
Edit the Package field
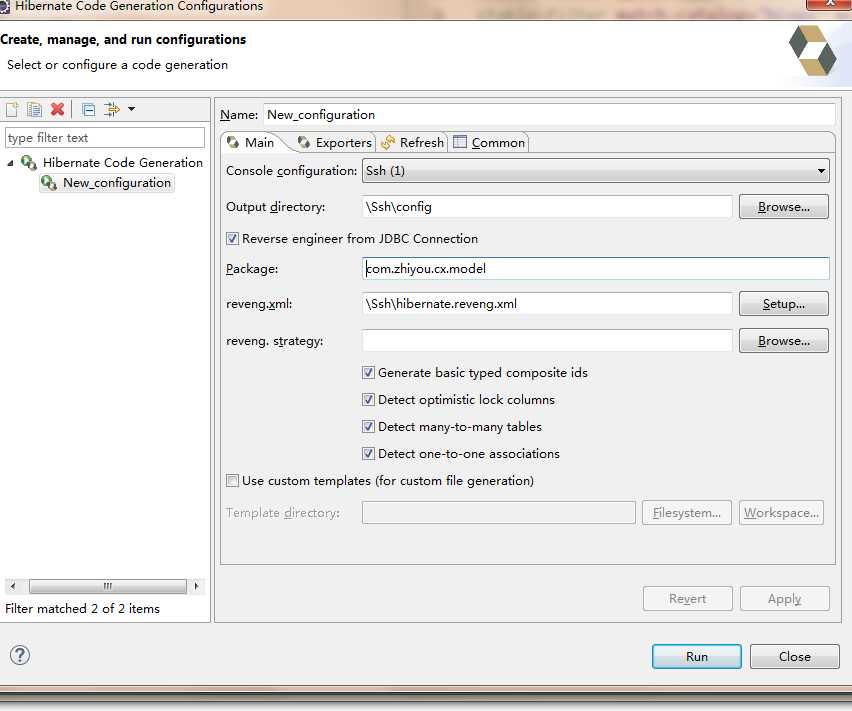tap(596, 269)
